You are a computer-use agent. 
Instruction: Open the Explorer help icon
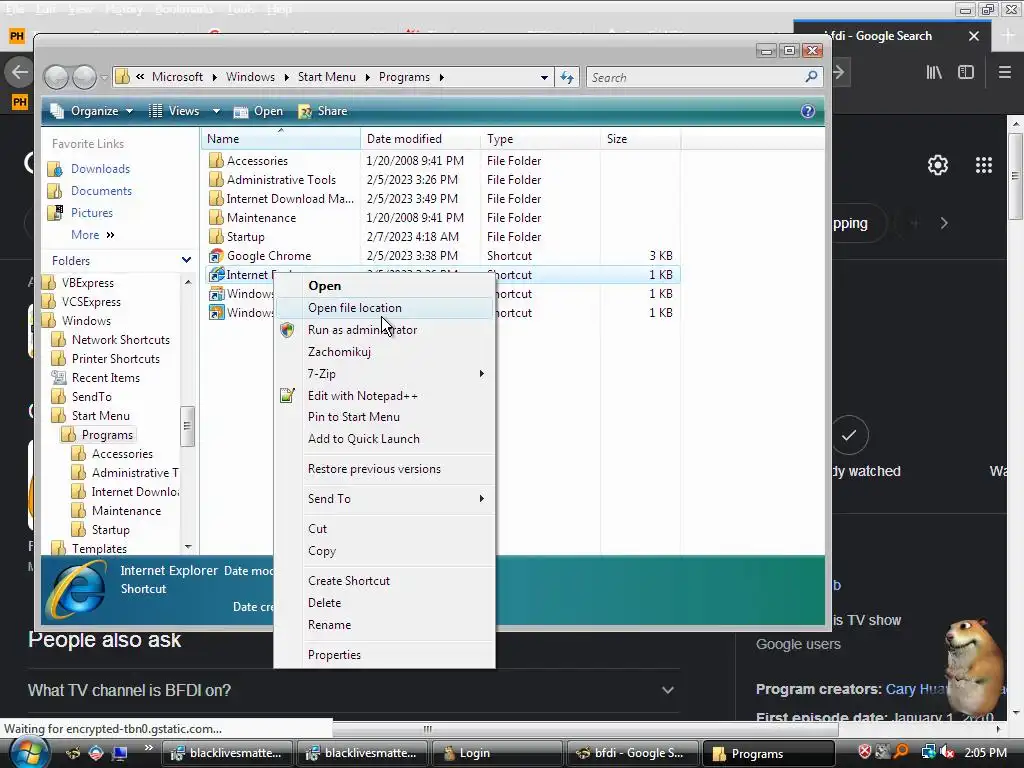point(808,111)
